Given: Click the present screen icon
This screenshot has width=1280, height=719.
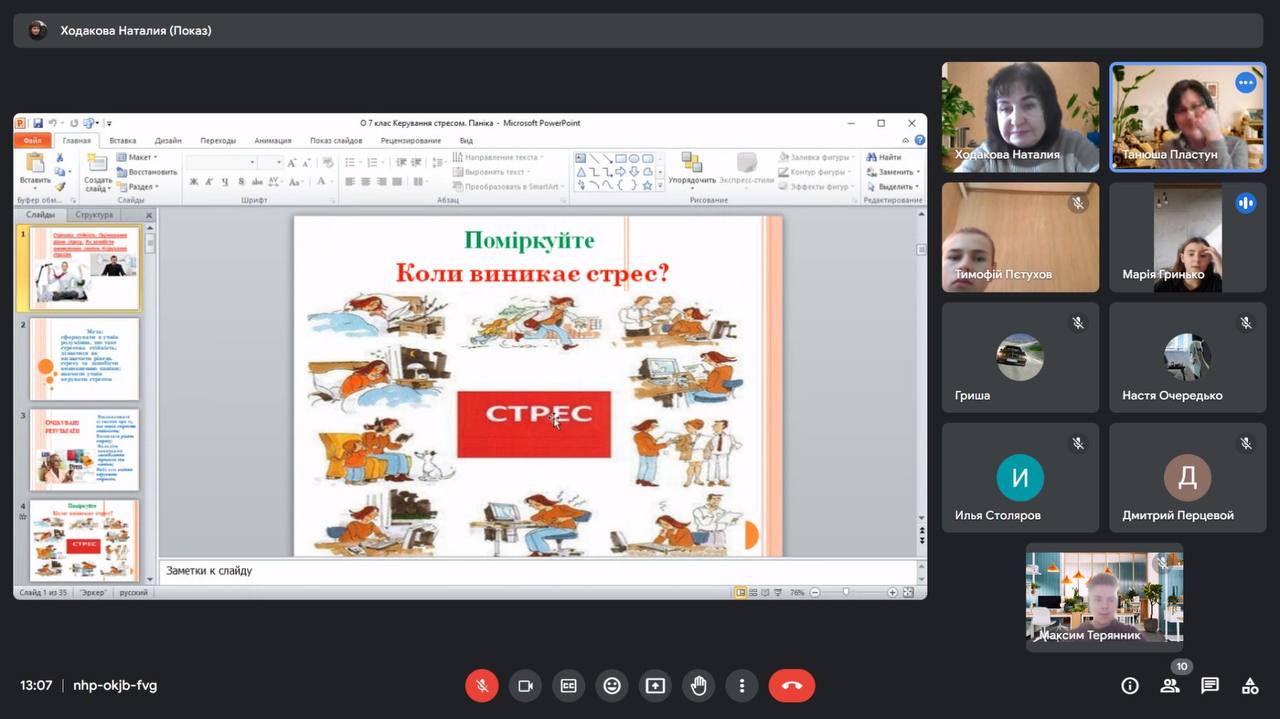Looking at the screenshot, I should [x=655, y=686].
